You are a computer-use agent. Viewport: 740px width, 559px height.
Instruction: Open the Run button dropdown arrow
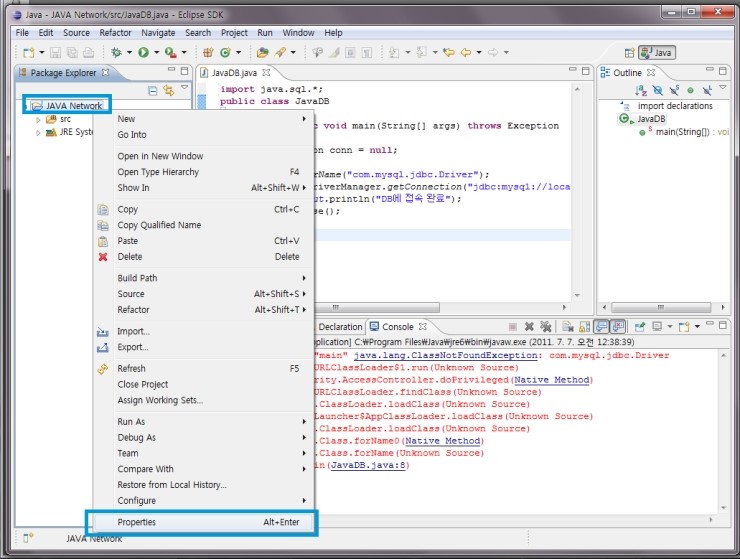tap(156, 52)
